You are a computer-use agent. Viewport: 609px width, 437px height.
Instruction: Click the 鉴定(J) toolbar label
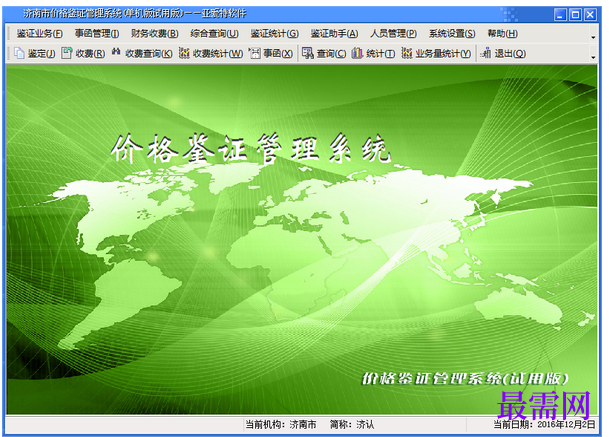point(42,54)
